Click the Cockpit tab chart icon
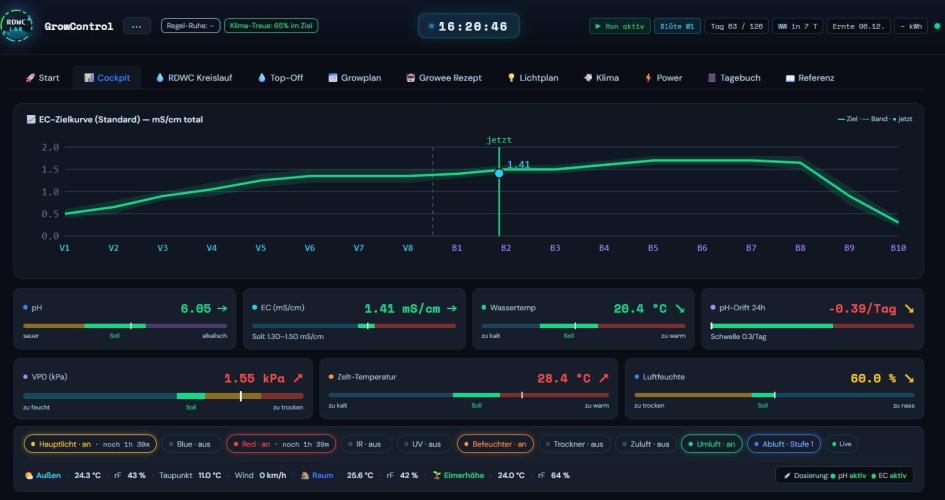 click(x=89, y=78)
